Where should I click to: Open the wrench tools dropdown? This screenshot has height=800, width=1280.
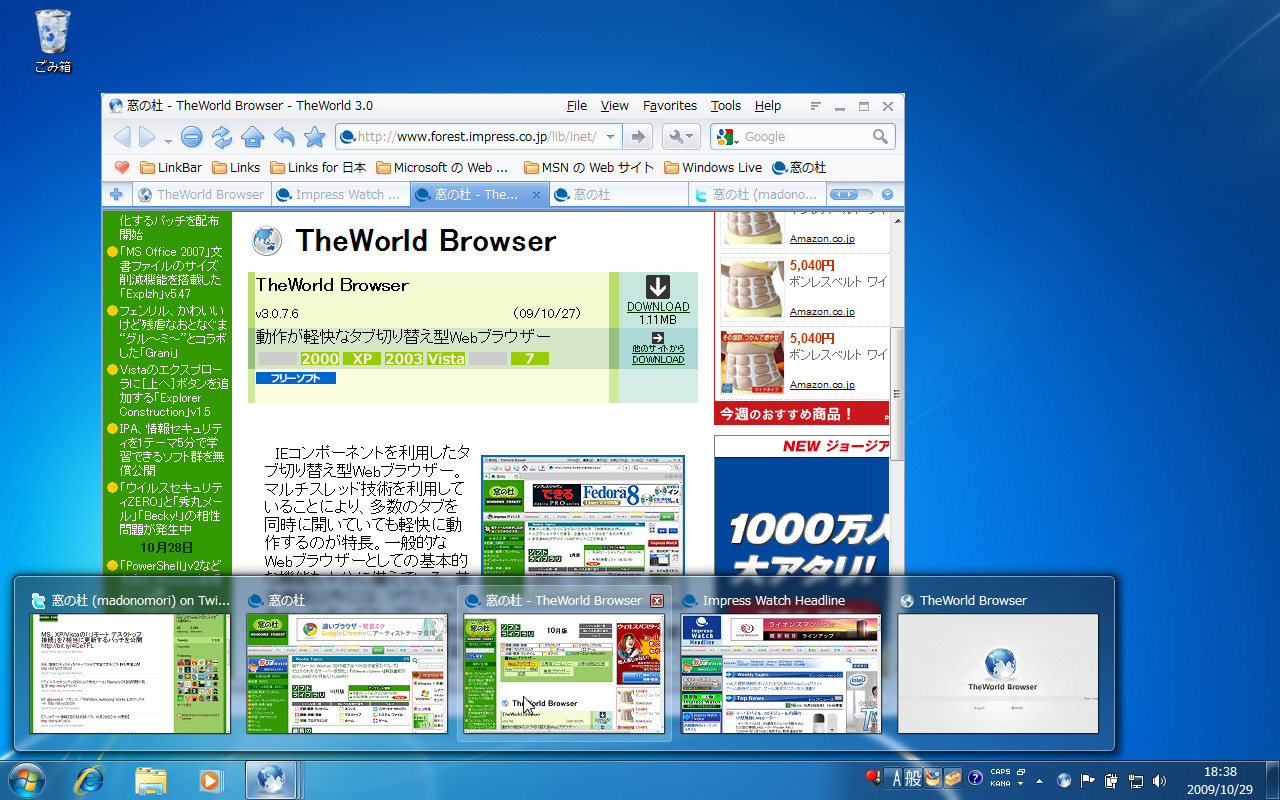pos(681,137)
